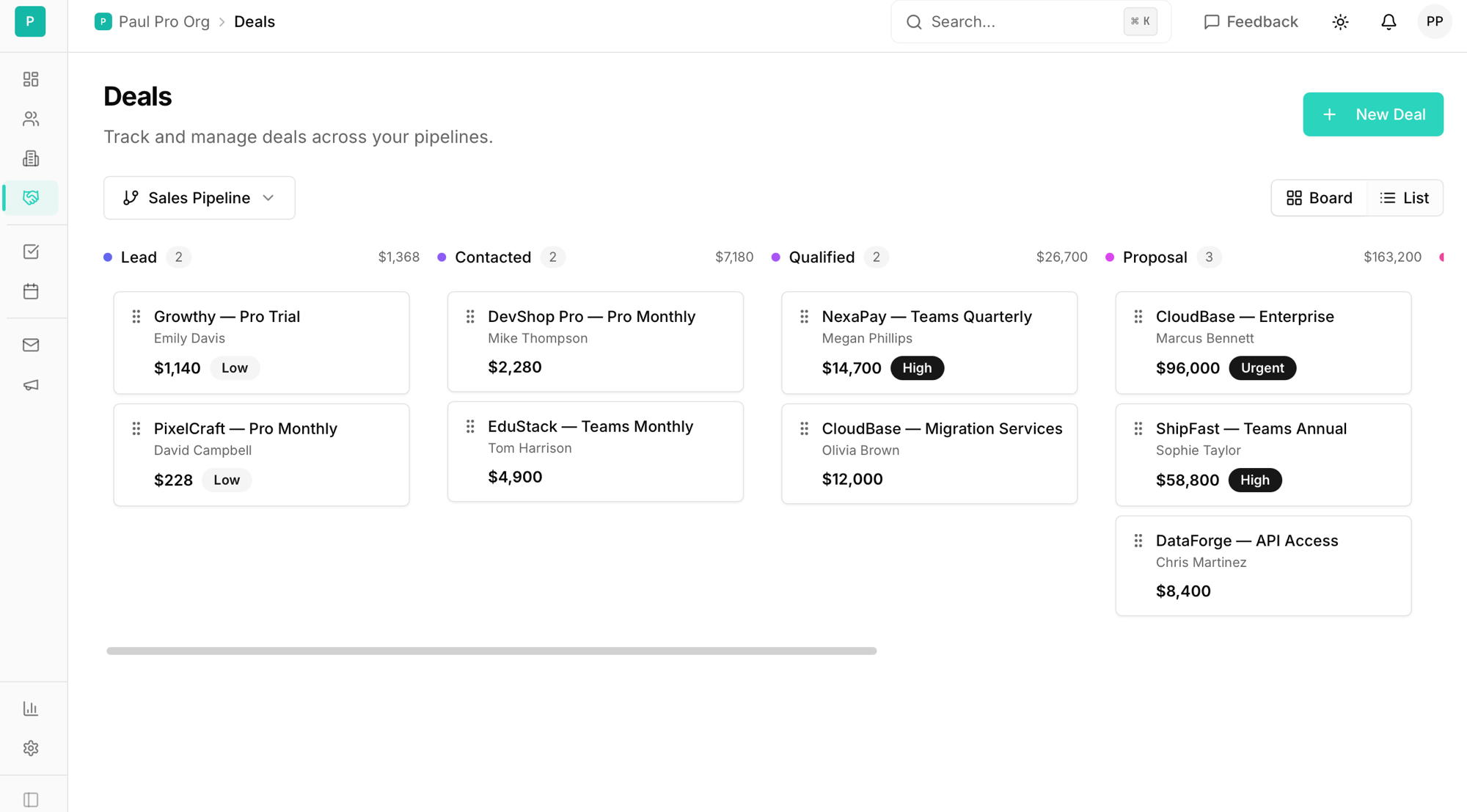Open the Companies building icon in sidebar
Screen dimensions: 1467x812
pyautogui.click(x=31, y=158)
